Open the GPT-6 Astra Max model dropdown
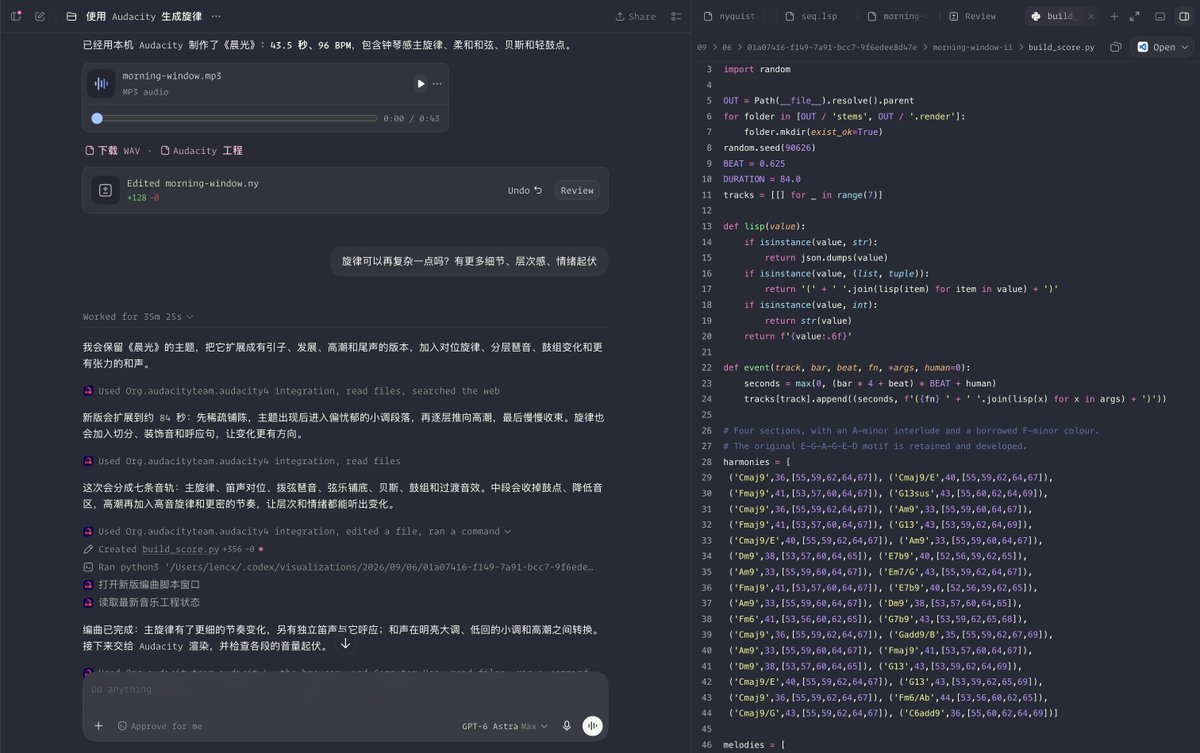 tap(505, 726)
